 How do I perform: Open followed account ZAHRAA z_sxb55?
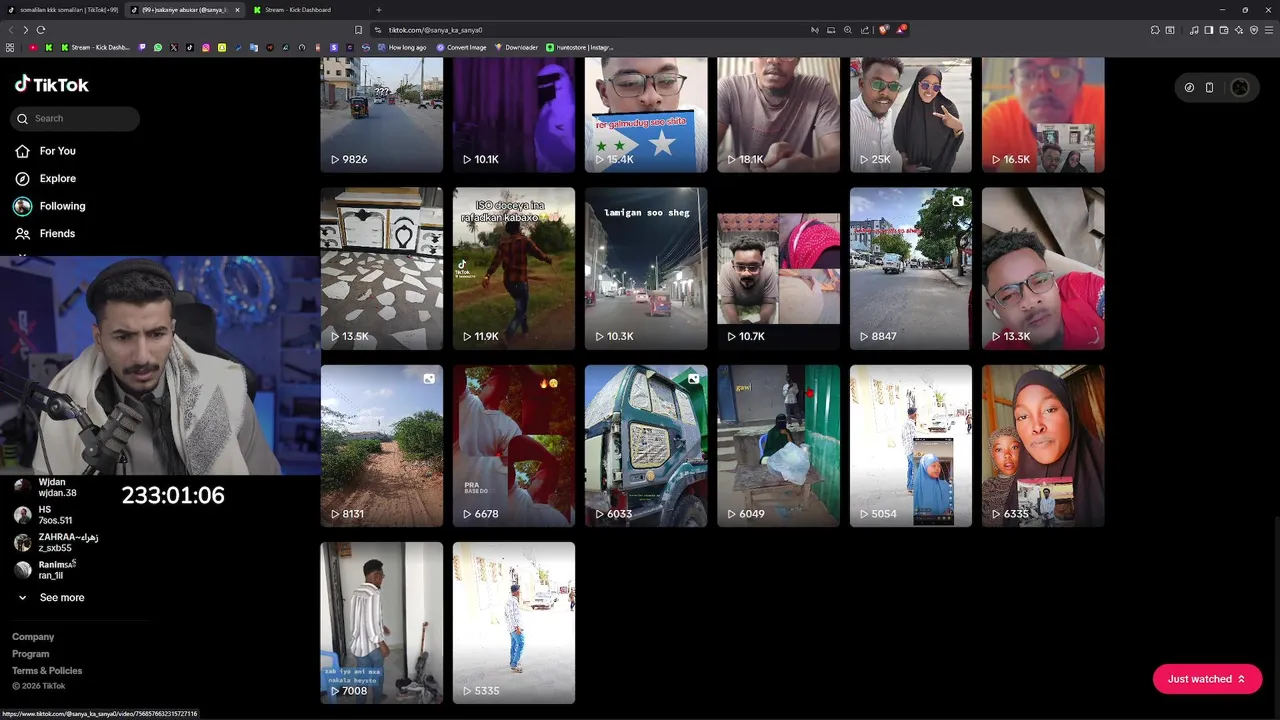pyautogui.click(x=68, y=542)
